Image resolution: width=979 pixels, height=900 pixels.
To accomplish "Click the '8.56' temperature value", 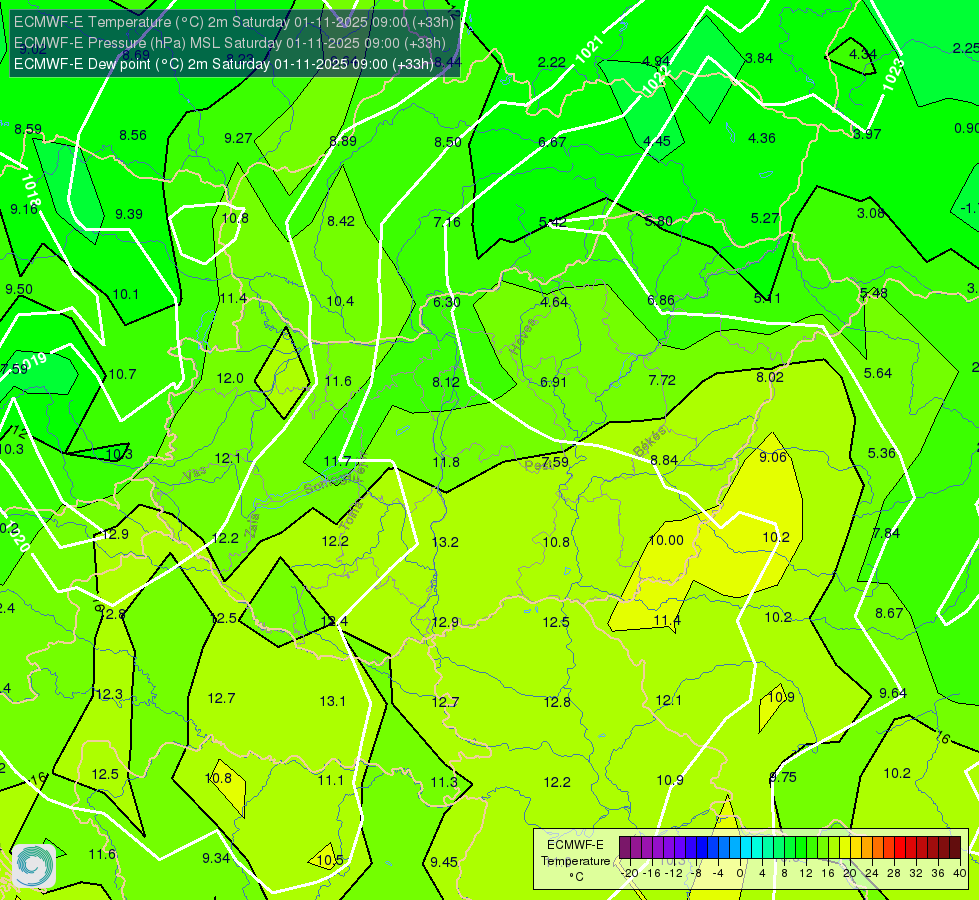I will pos(133,136).
